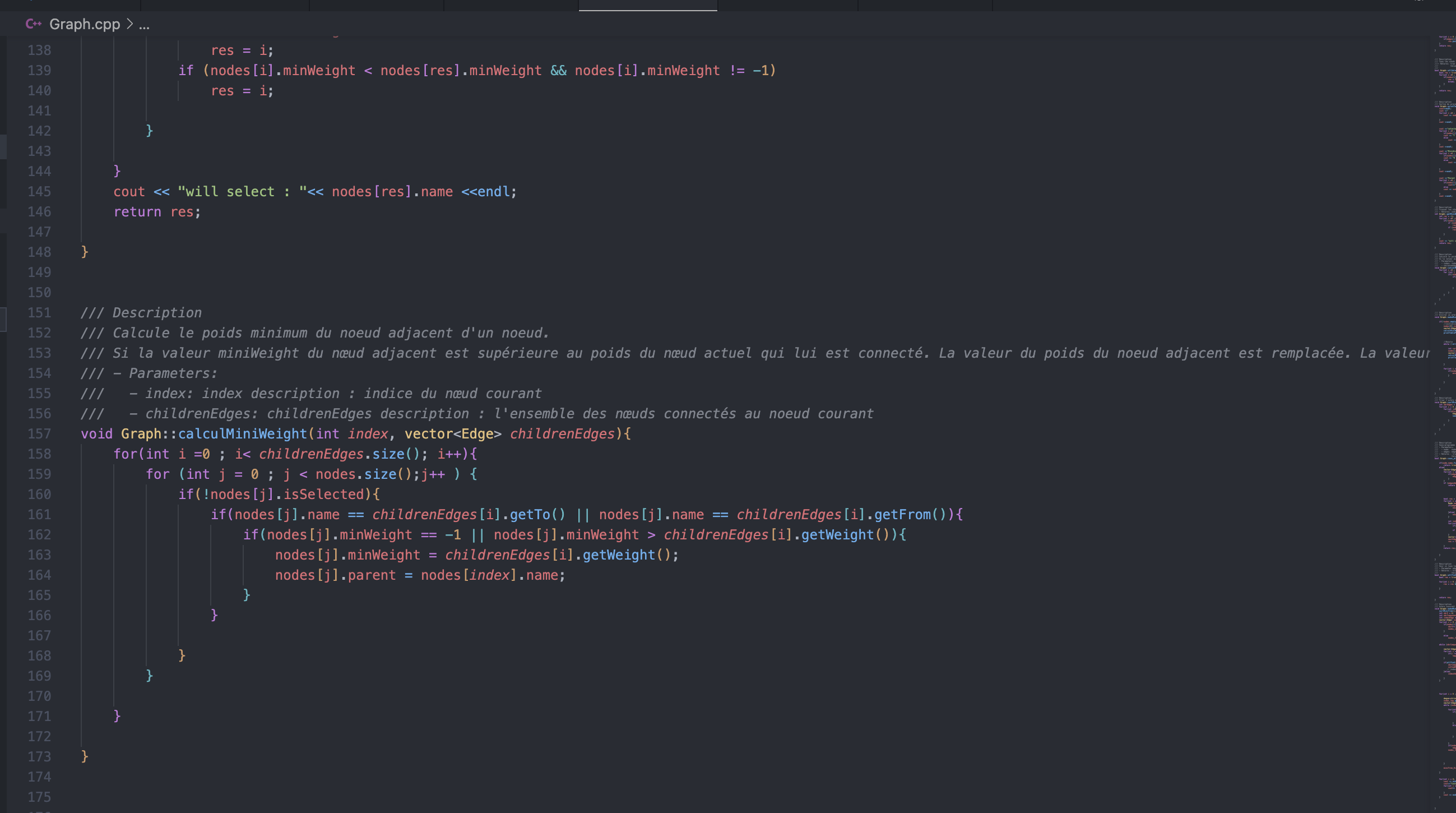The width and height of the screenshot is (1456, 813).
Task: Click 'getFrom()' call on line 161
Action: pyautogui.click(x=910, y=515)
